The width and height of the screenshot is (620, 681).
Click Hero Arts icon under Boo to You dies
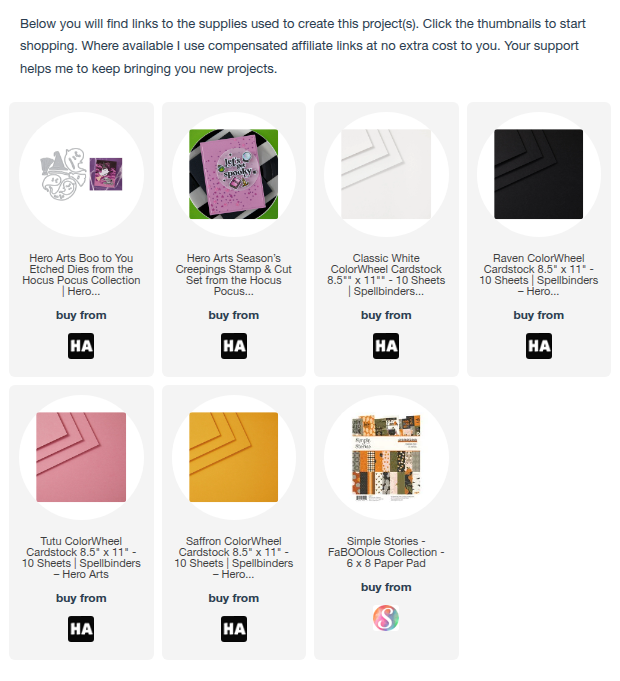click(x=81, y=346)
